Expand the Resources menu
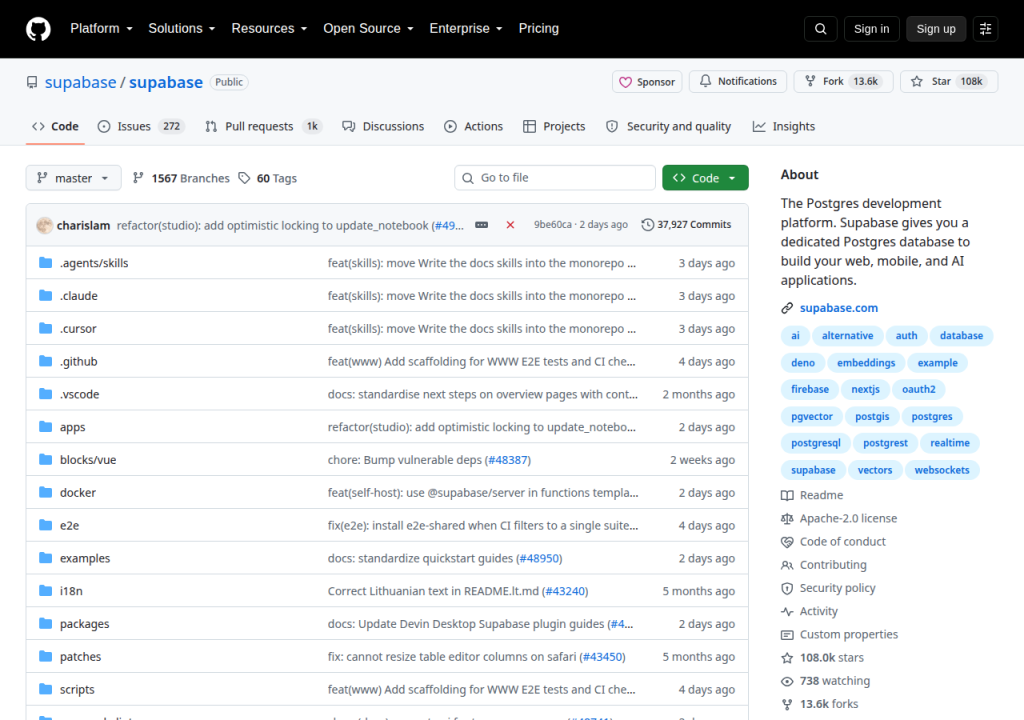The height and width of the screenshot is (720, 1024). point(269,29)
